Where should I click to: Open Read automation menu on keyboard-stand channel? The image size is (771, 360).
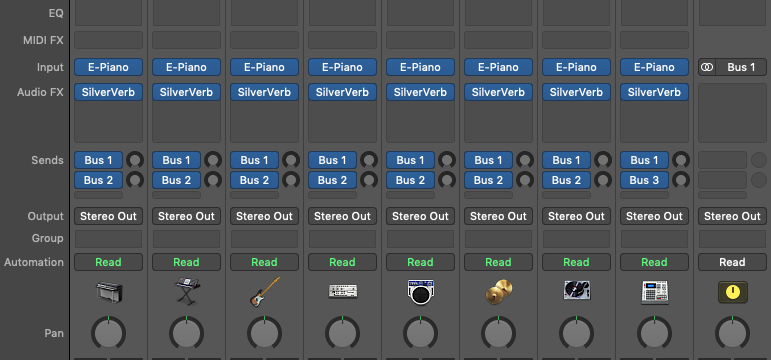pos(186,262)
